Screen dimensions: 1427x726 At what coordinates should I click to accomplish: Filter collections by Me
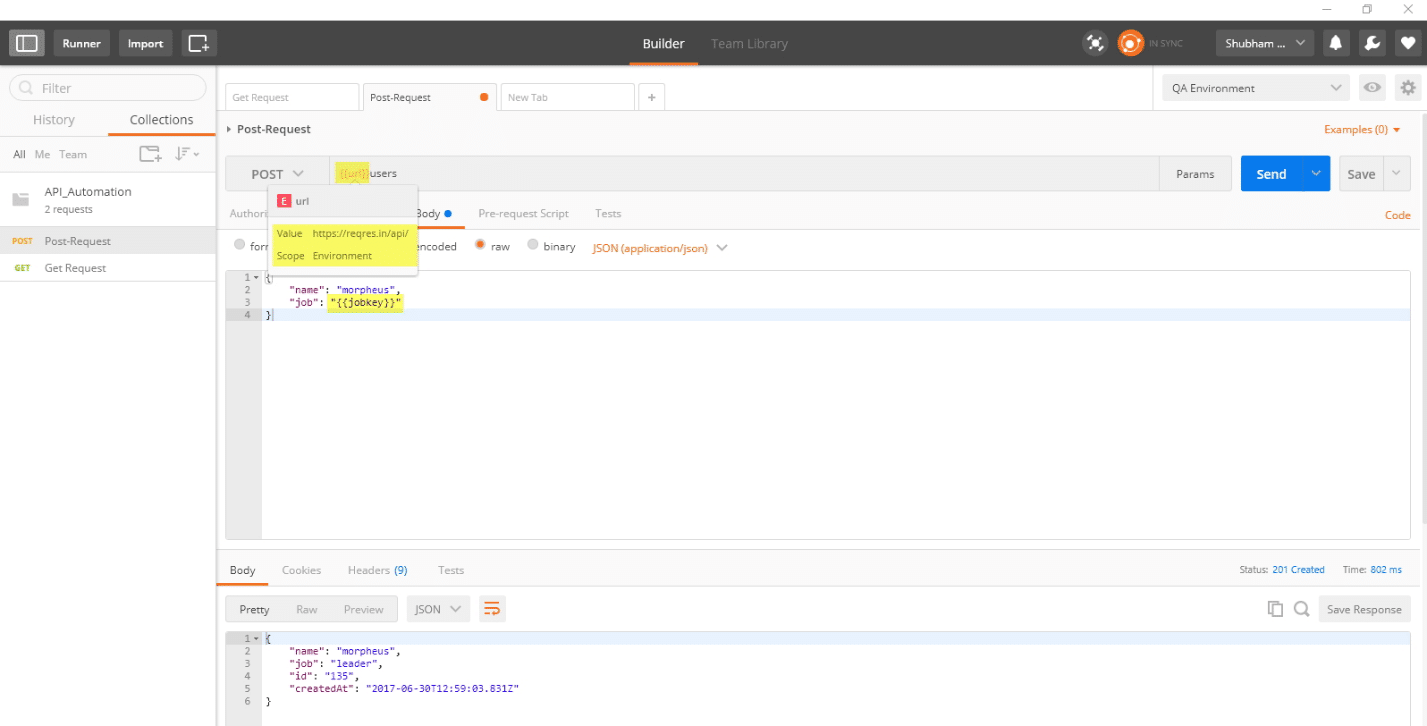click(x=42, y=154)
